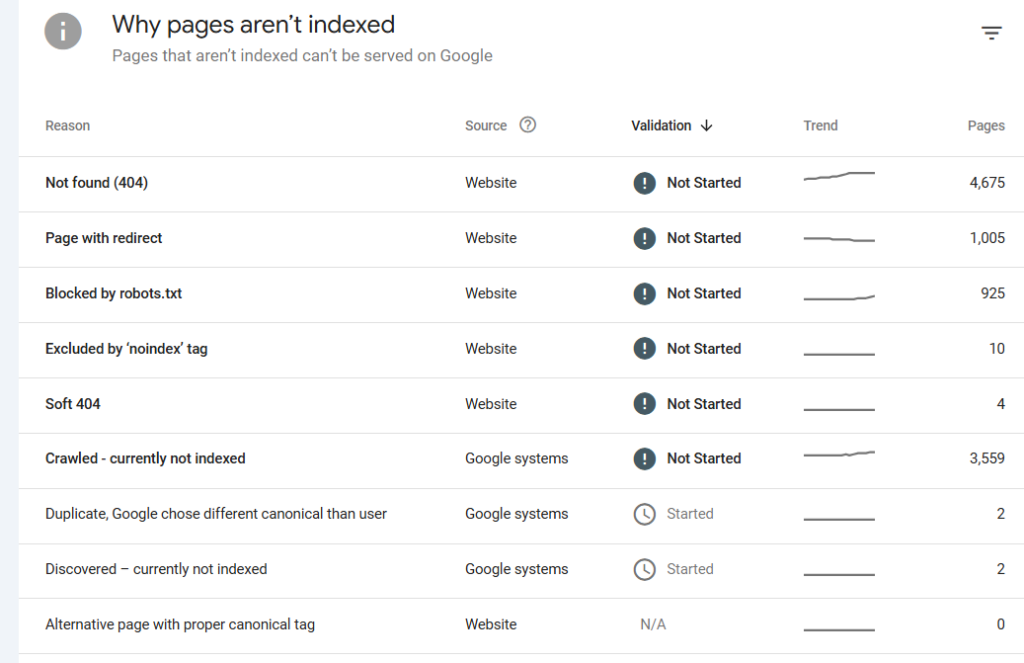The width and height of the screenshot is (1024, 663).
Task: Open the filter icon at top right
Action: [x=991, y=32]
